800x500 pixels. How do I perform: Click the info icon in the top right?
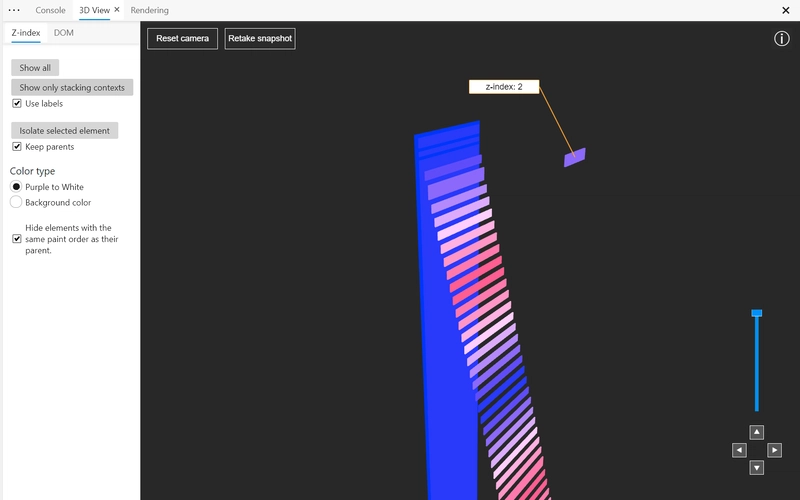[781, 39]
